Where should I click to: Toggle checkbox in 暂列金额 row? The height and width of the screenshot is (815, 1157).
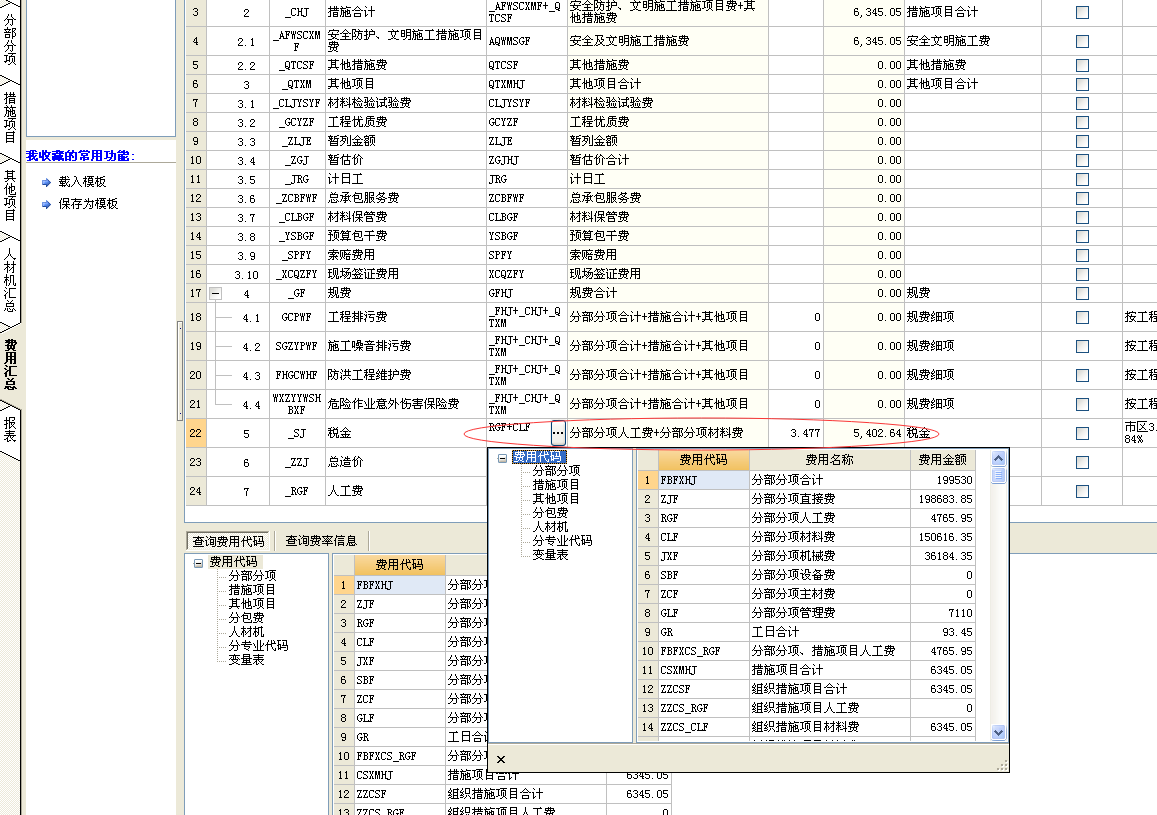1082,141
